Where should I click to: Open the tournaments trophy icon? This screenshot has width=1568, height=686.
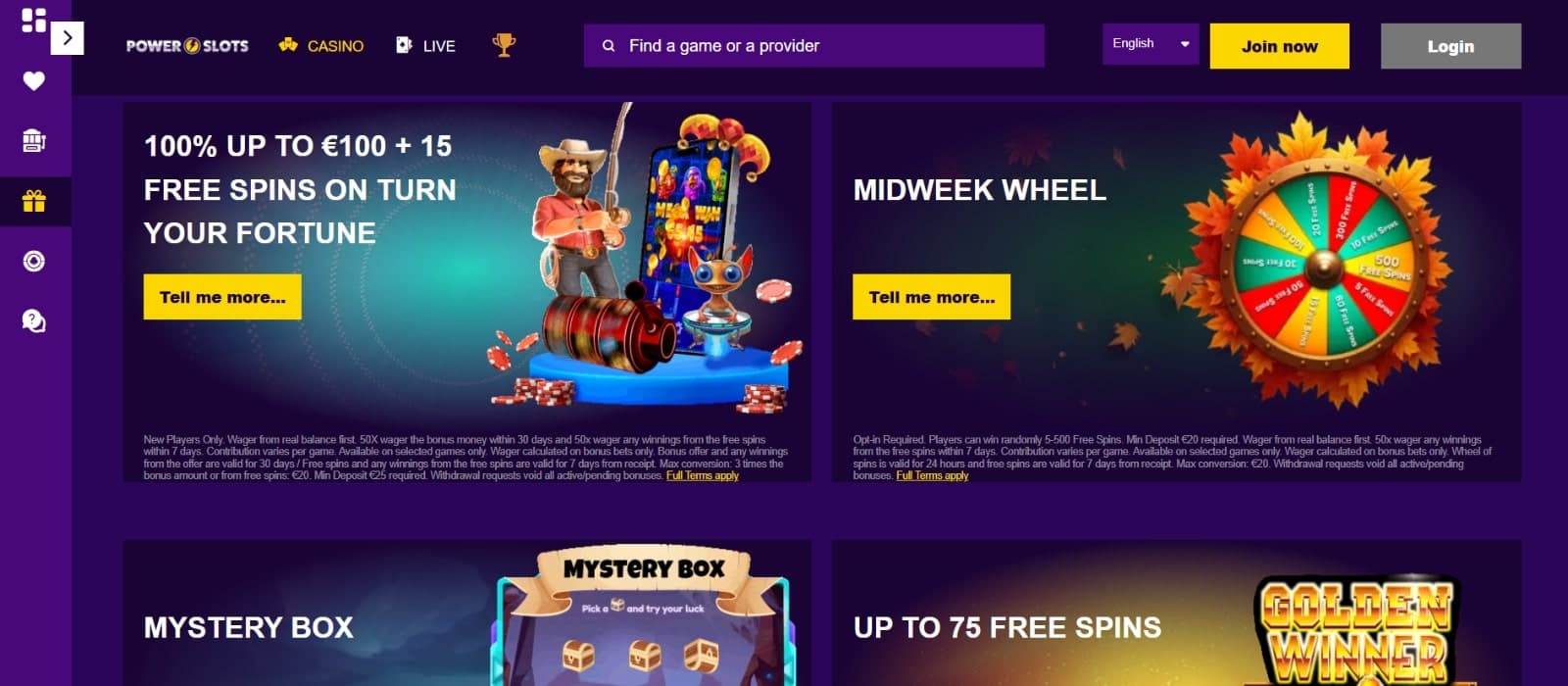504,45
